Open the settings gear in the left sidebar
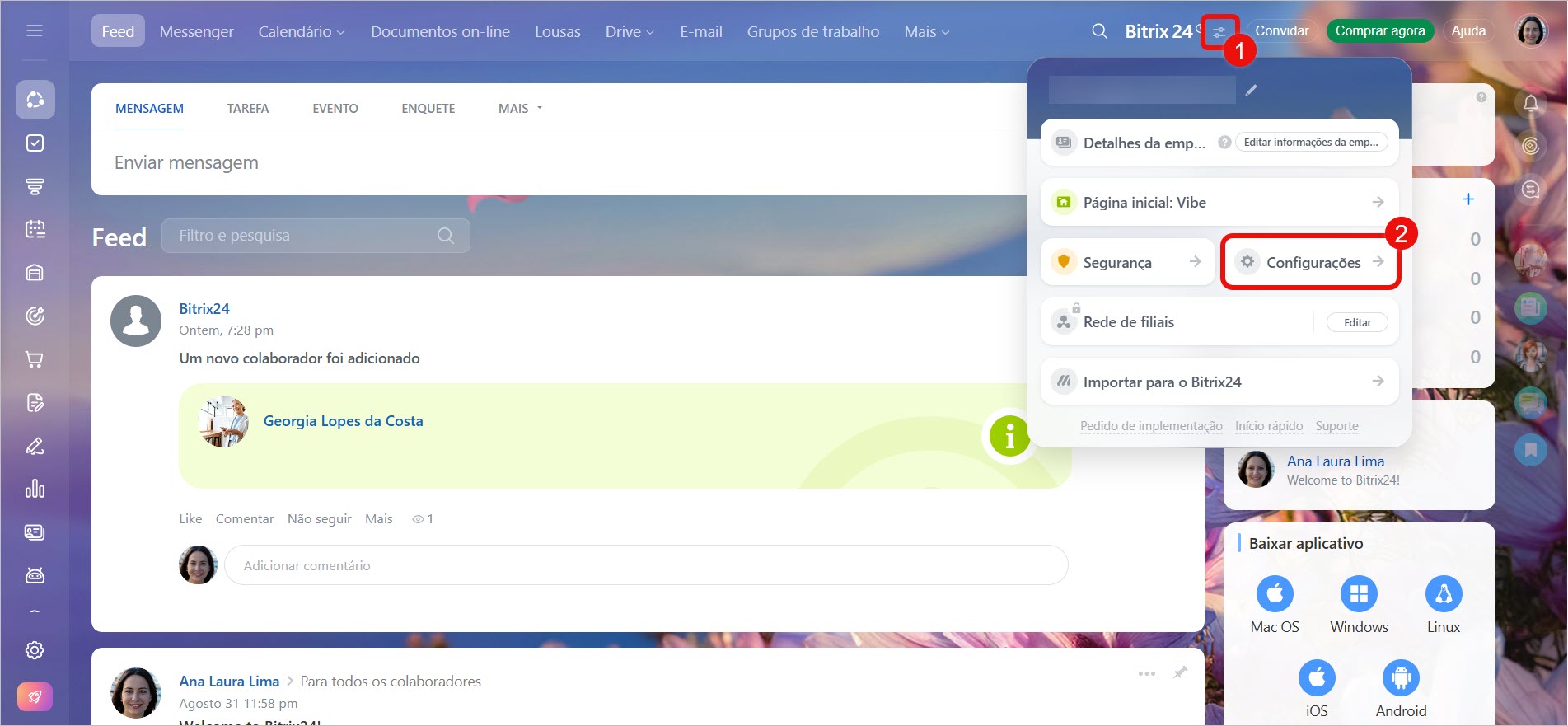 35,650
